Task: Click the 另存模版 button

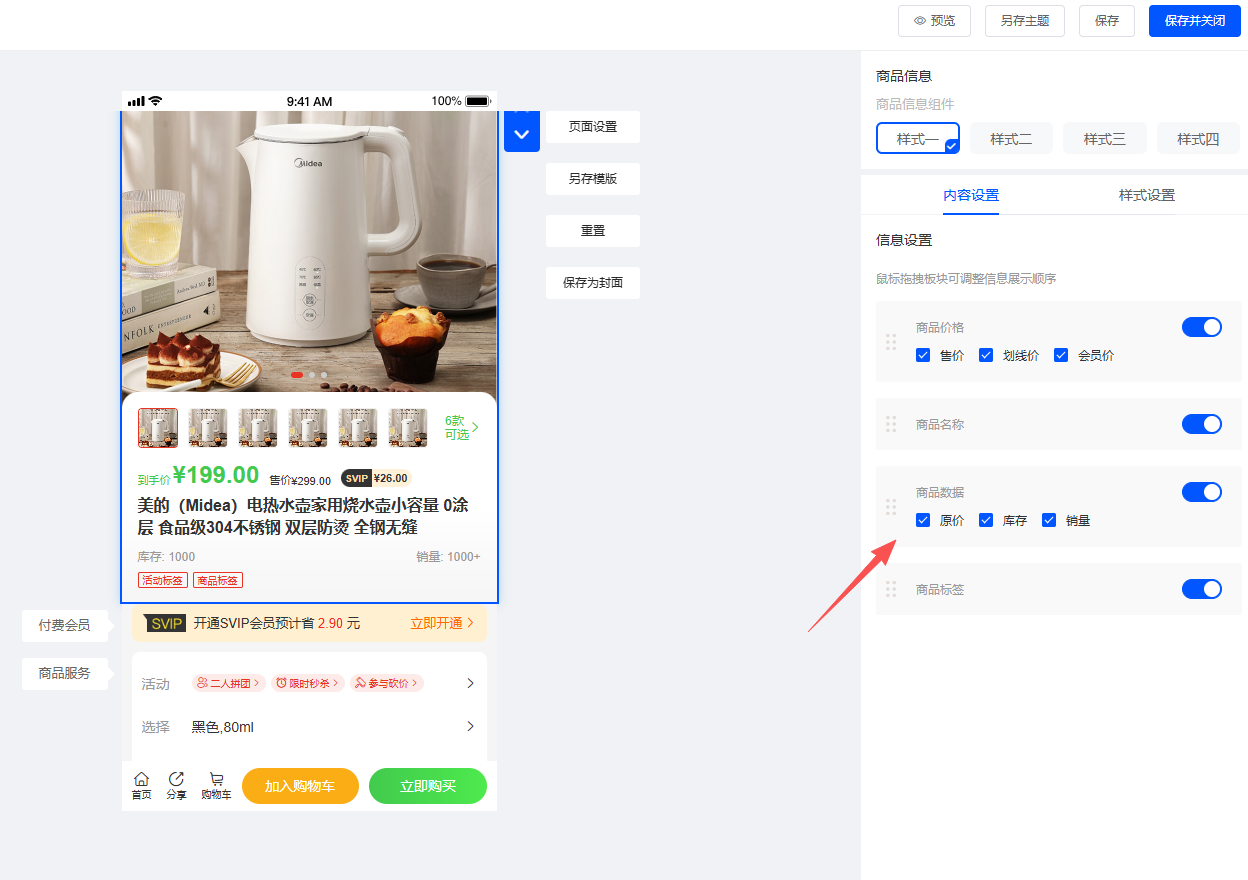Action: [x=593, y=179]
